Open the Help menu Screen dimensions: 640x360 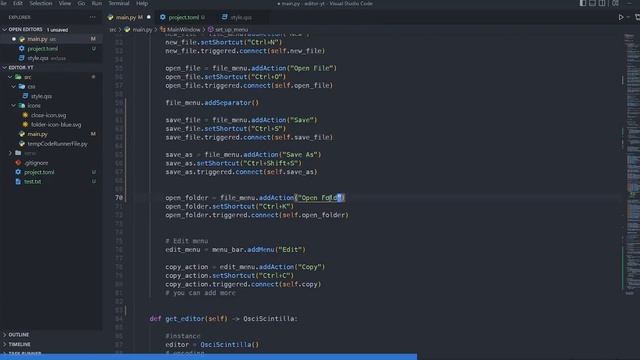coord(142,3)
